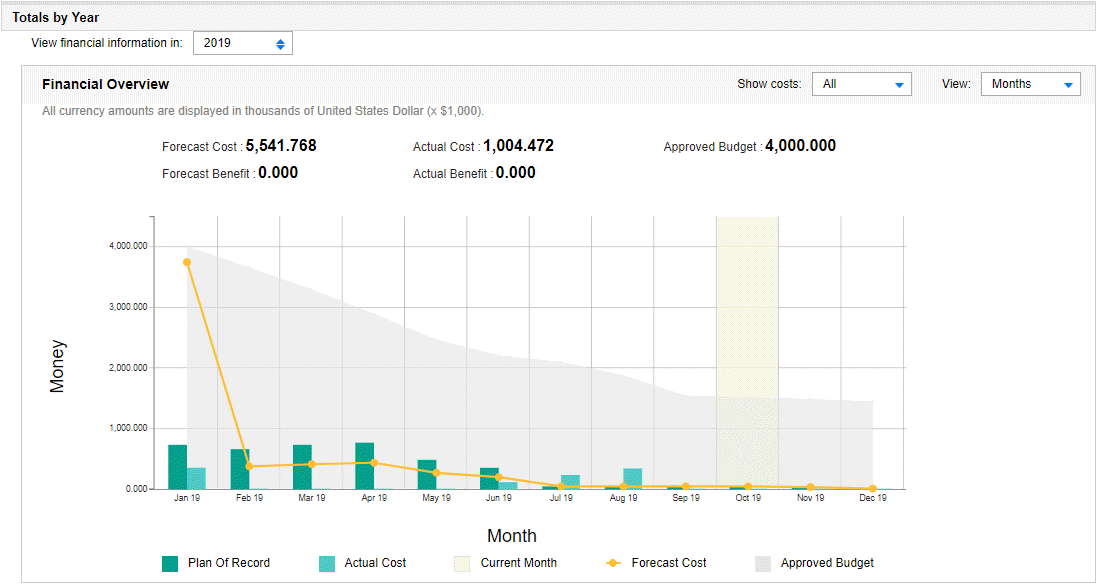Click the Forecast Cost legend marker
Viewport: 1098px width, 585px height.
(x=613, y=564)
